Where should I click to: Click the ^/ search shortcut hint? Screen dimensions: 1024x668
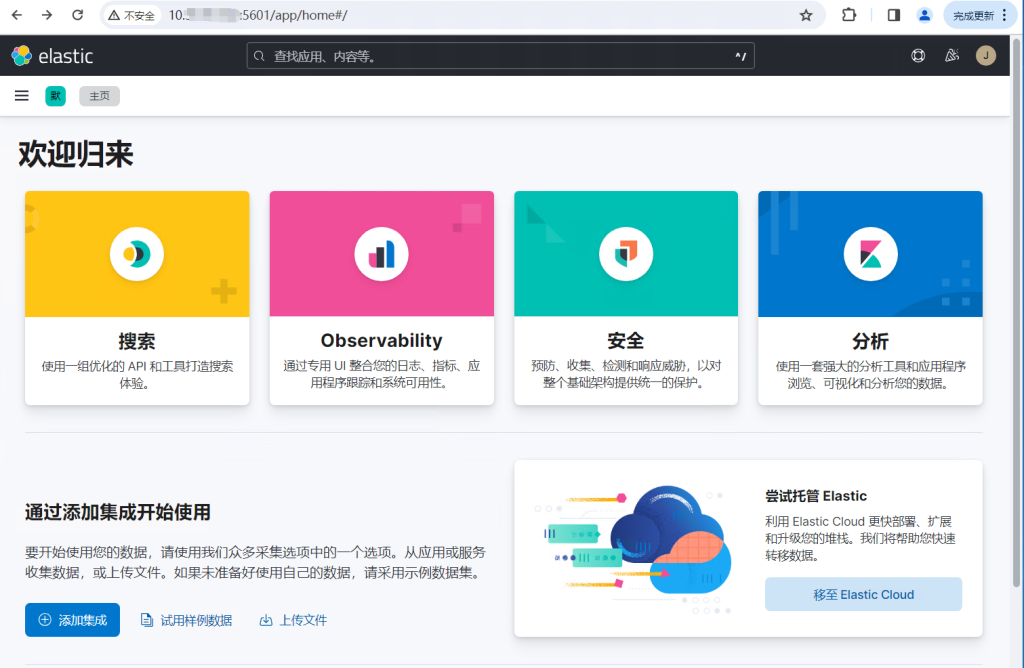click(740, 56)
